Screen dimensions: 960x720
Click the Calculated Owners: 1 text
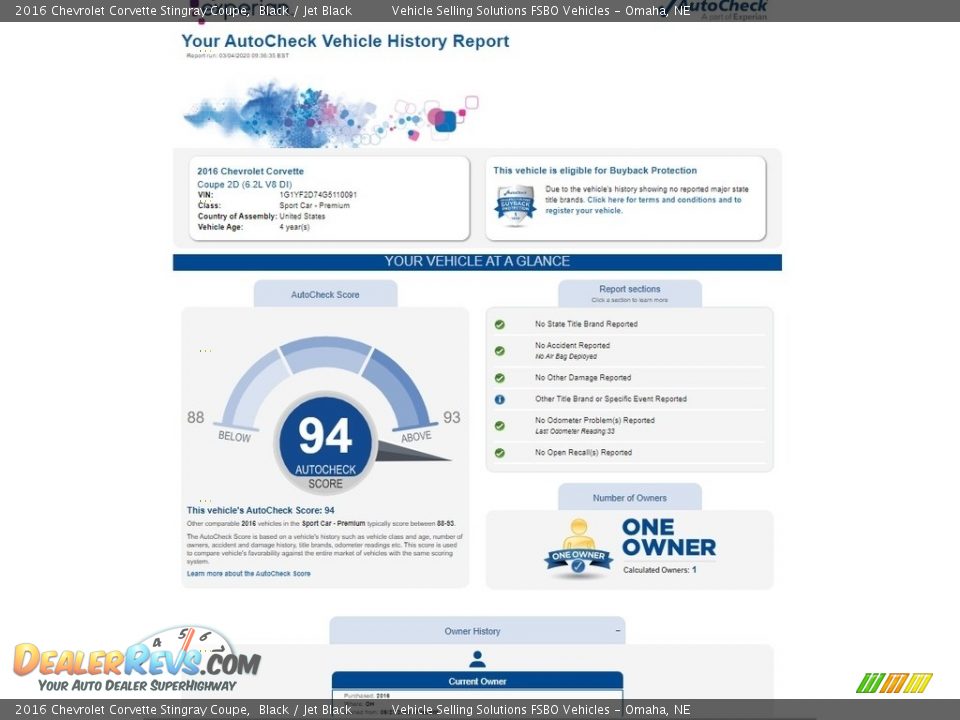pyautogui.click(x=660, y=570)
